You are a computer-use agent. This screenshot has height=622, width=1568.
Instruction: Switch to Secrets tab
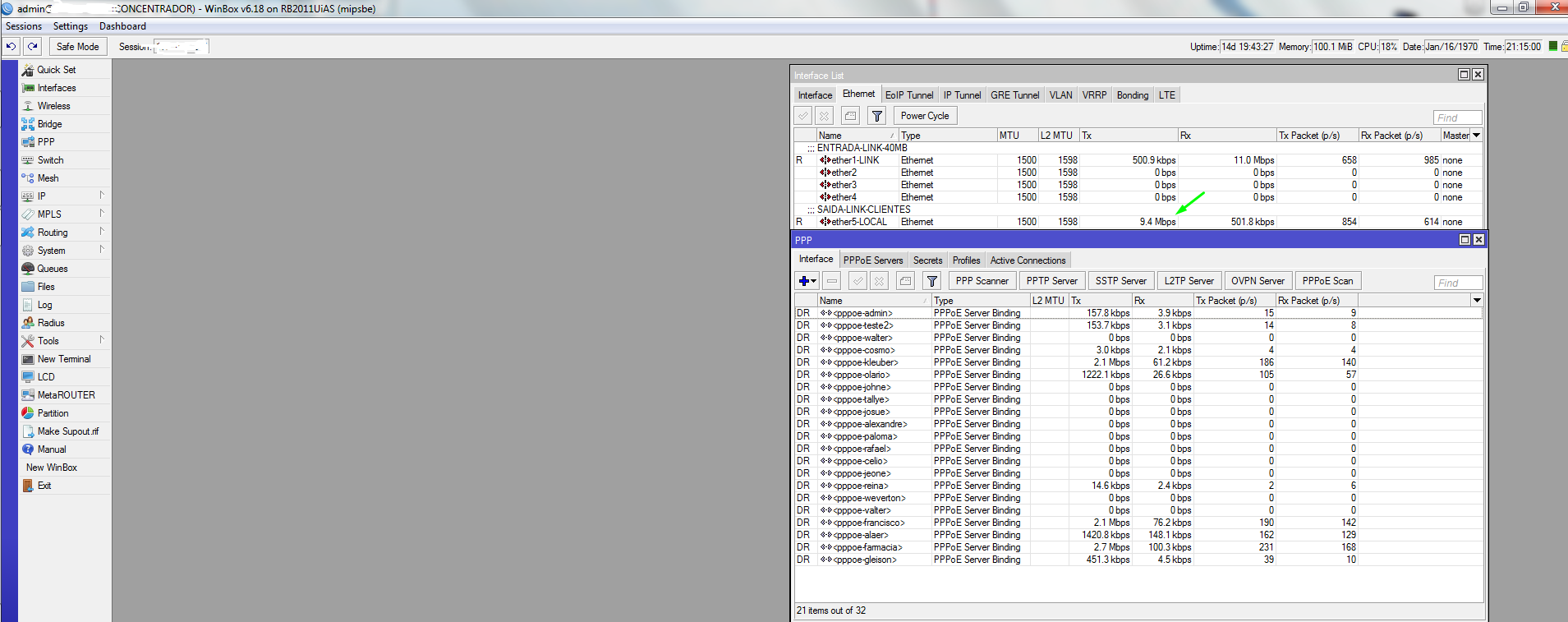pyautogui.click(x=928, y=260)
